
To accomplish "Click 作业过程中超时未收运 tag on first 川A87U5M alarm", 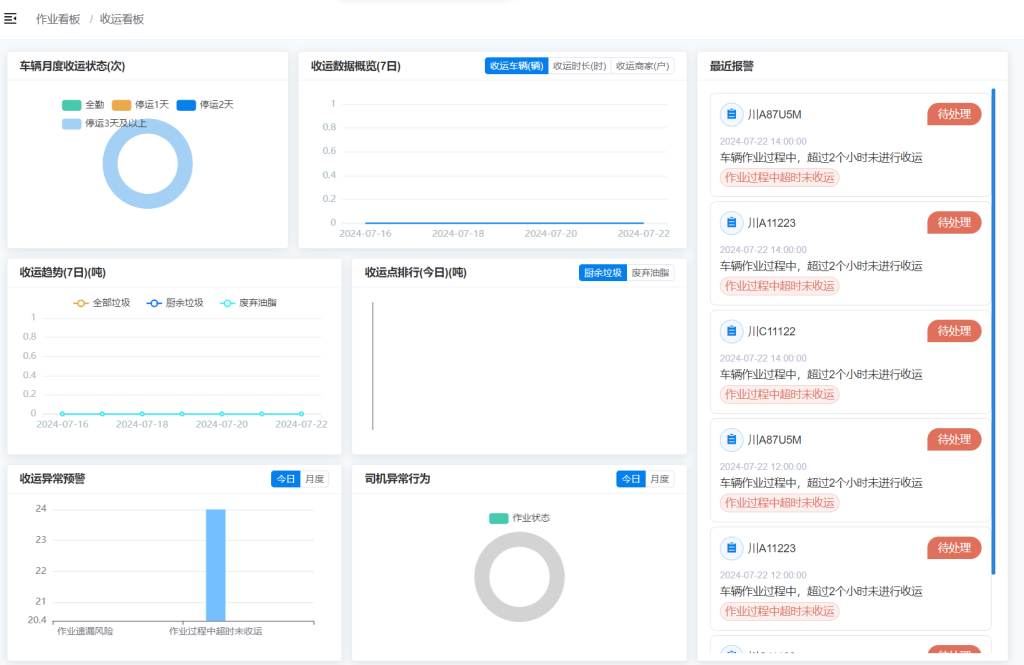I will click(779, 178).
